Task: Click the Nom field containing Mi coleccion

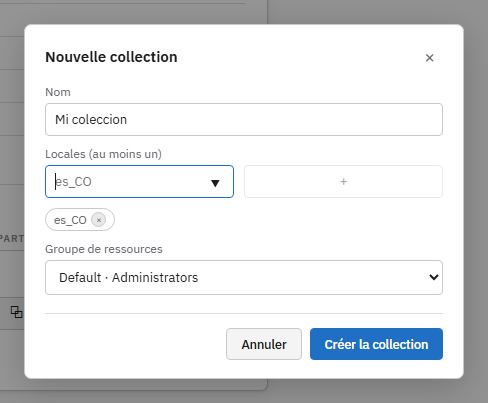Action: click(x=244, y=119)
